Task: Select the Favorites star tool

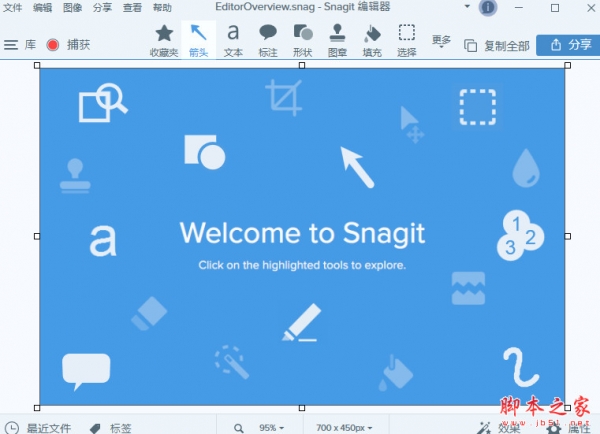Action: click(164, 40)
